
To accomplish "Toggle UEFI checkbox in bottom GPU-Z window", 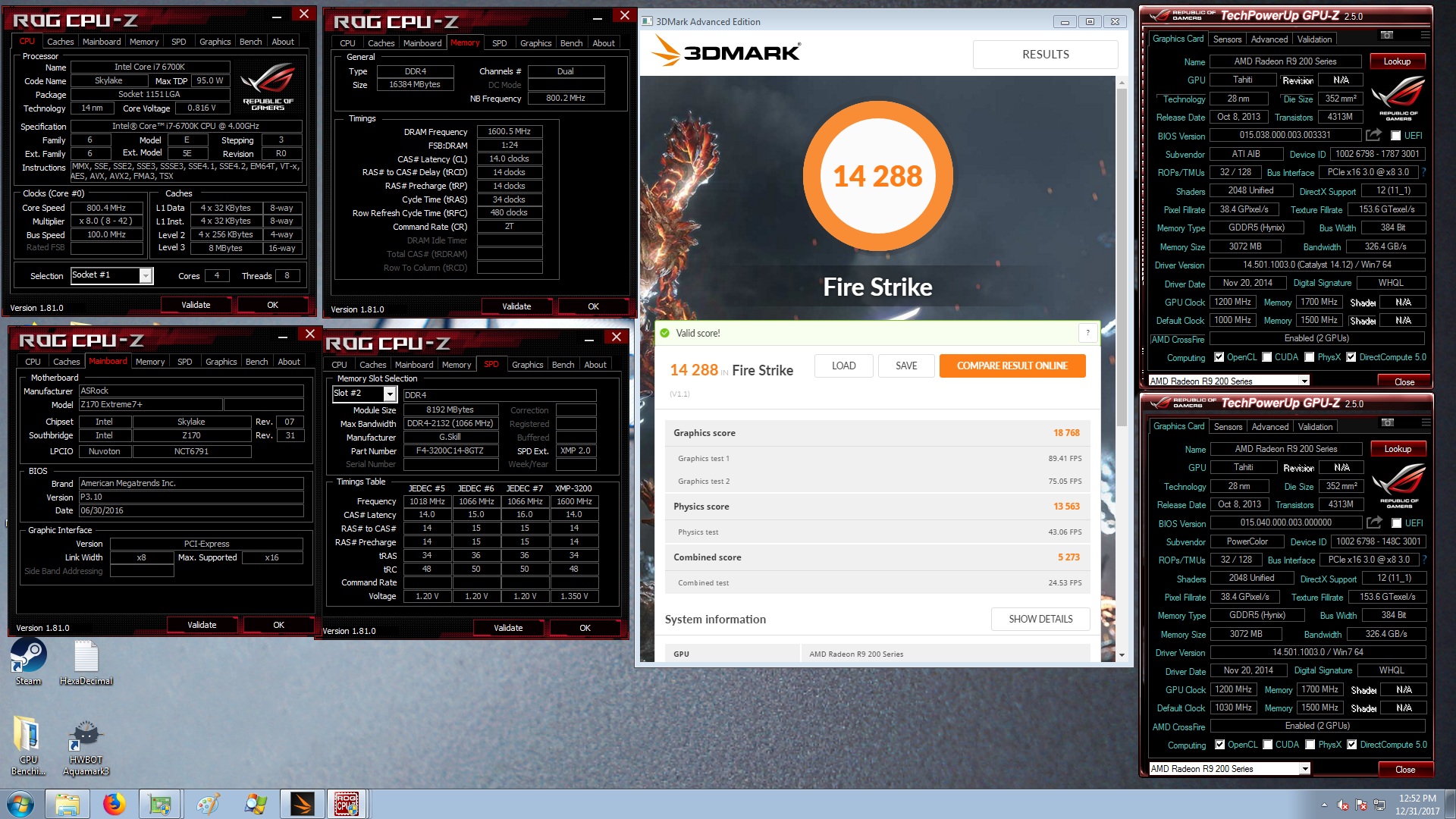I will (1396, 523).
